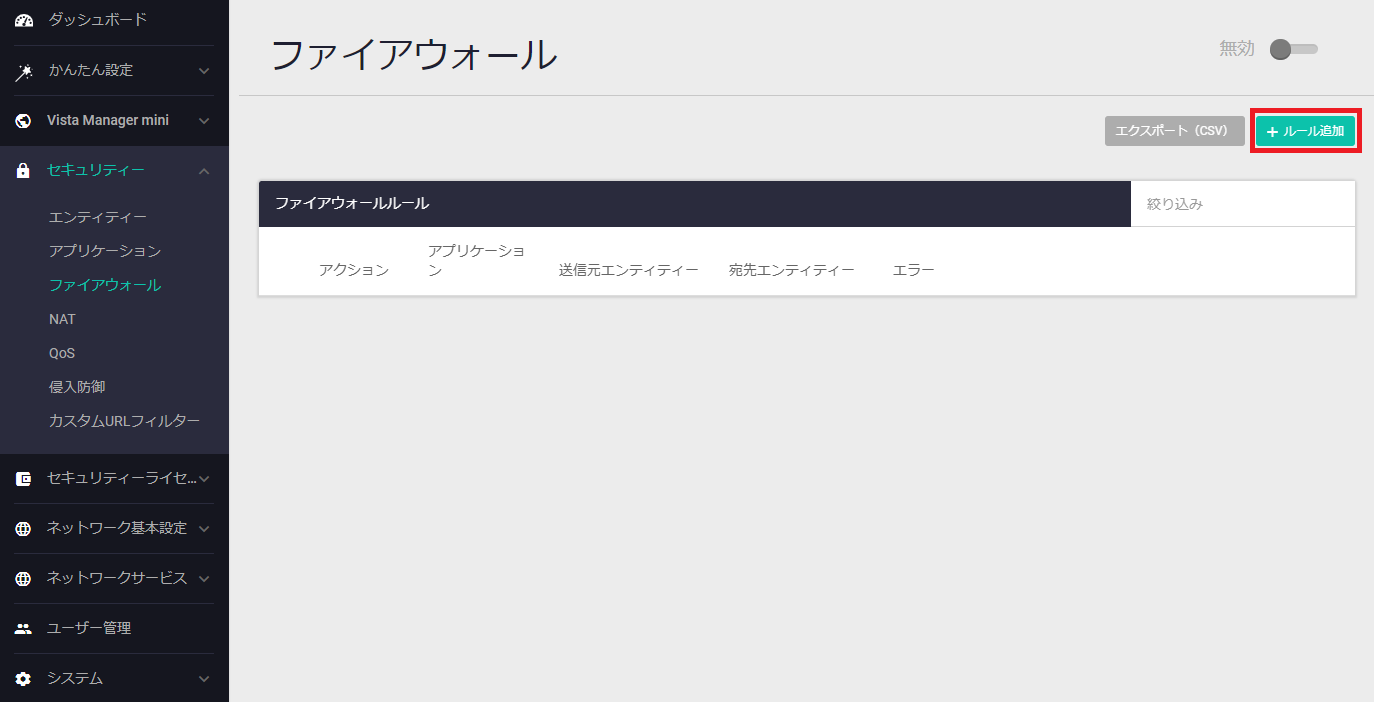Click the gear icon beside システム
The image size is (1374, 702).
tap(24, 679)
